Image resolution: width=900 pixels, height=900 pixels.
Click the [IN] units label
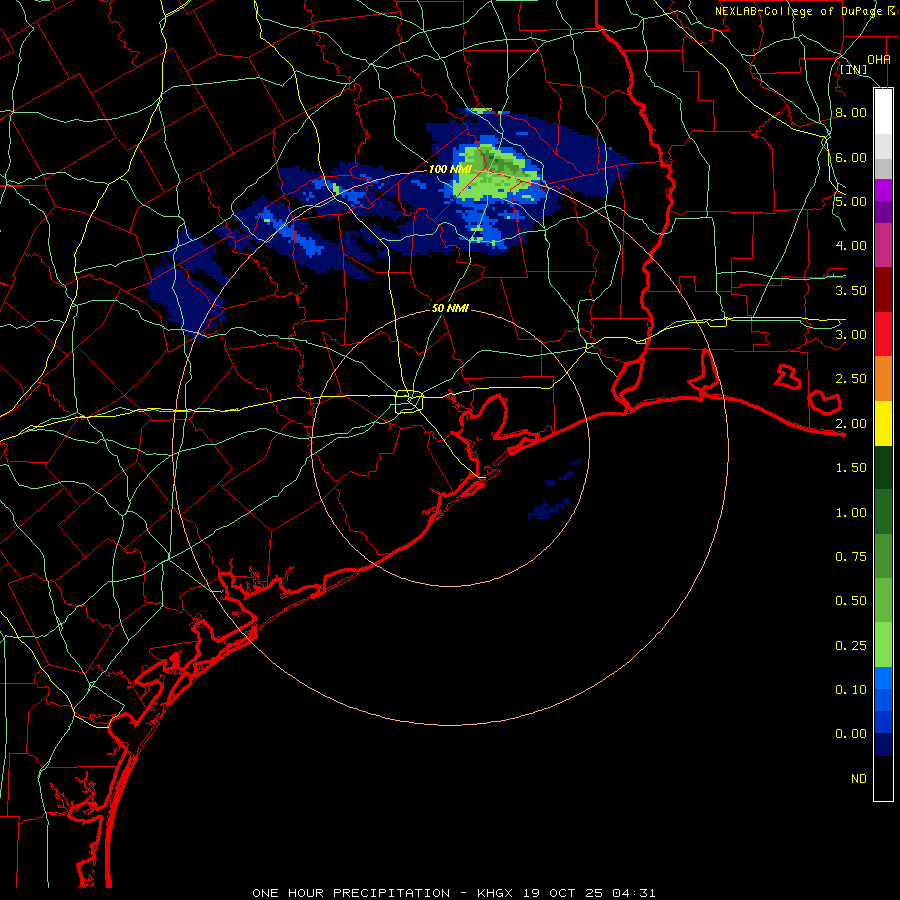[854, 70]
